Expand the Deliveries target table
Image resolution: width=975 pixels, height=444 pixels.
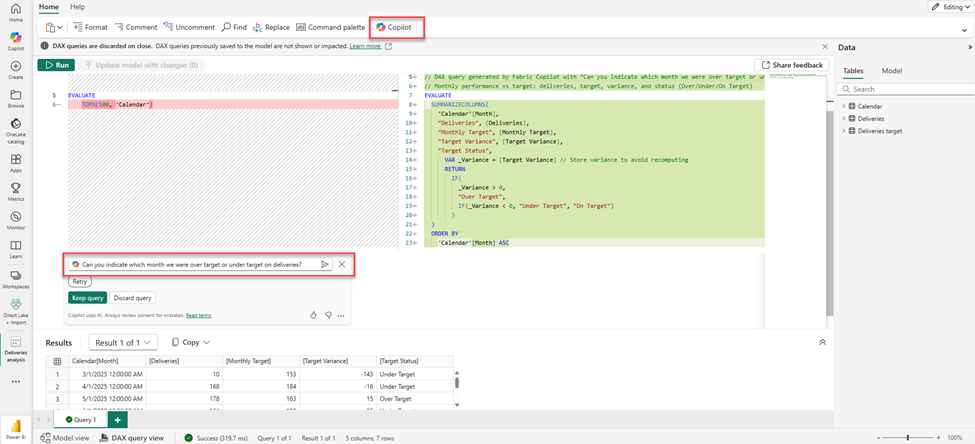point(844,131)
